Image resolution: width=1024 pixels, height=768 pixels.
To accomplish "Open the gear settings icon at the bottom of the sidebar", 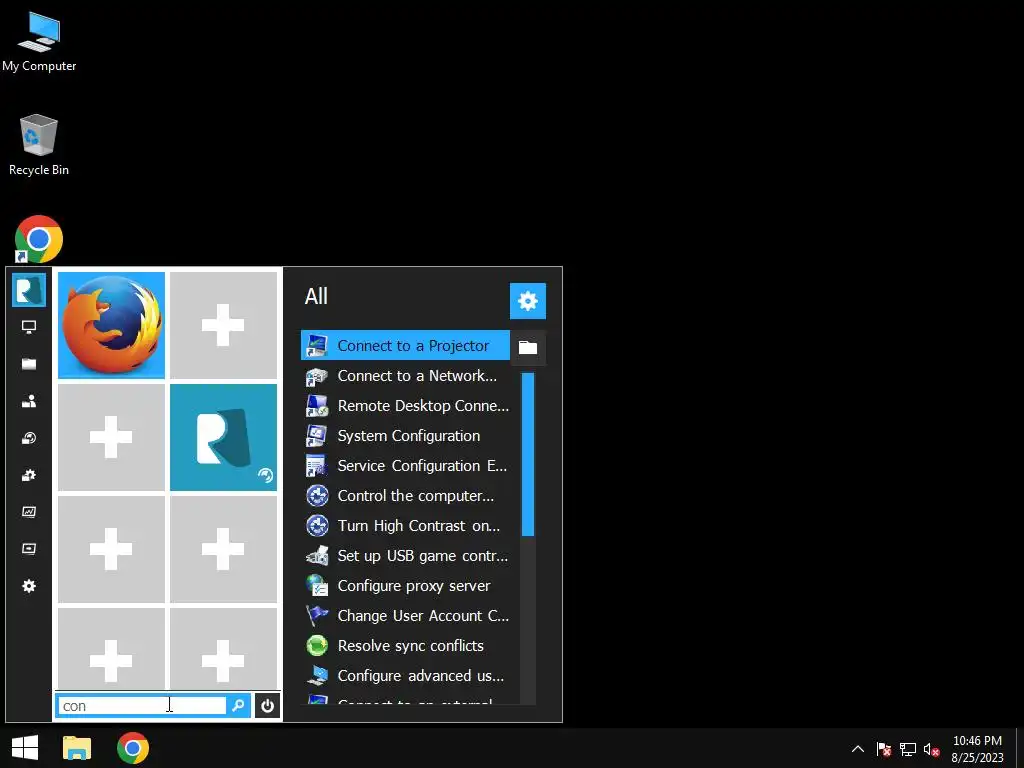I will point(29,586).
